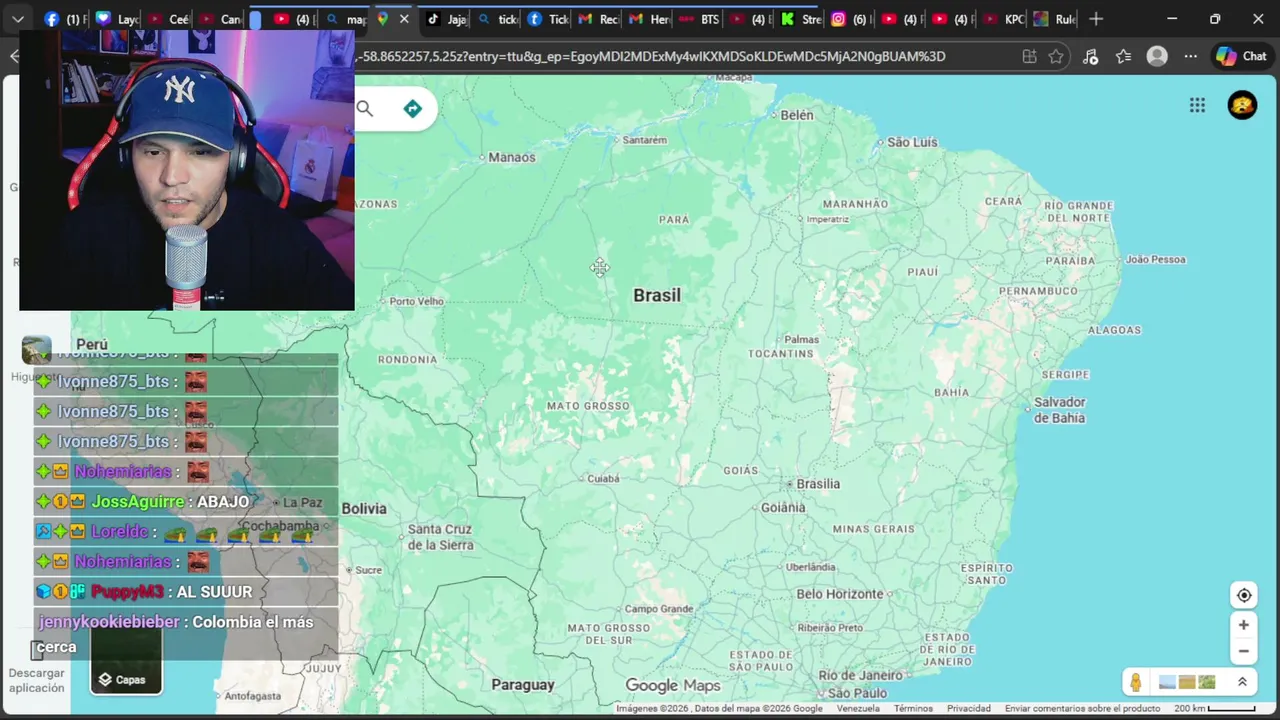Click the Google Maps search magnifier icon
1280x720 pixels.
[365, 109]
